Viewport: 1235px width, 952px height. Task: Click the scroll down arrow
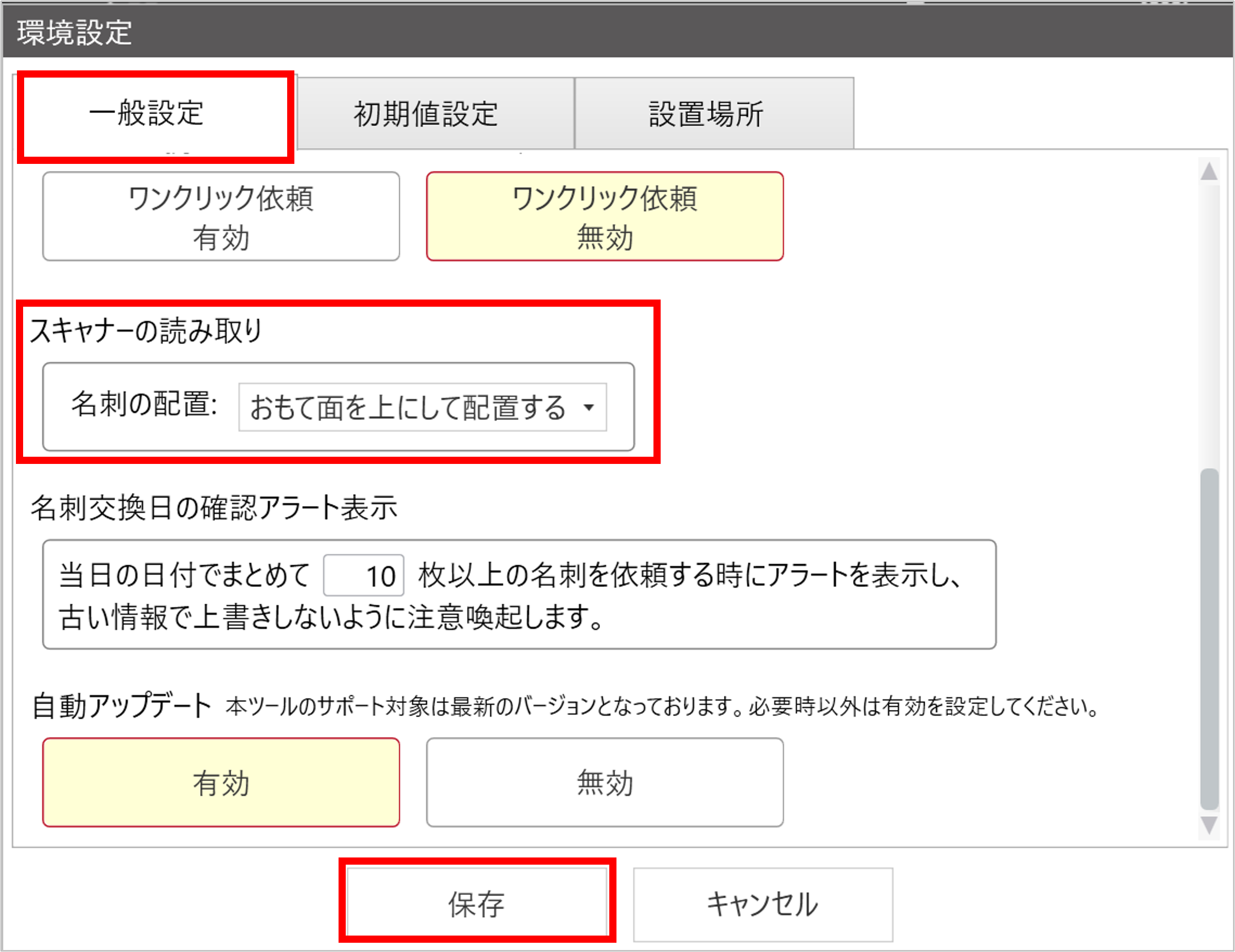[x=1208, y=825]
